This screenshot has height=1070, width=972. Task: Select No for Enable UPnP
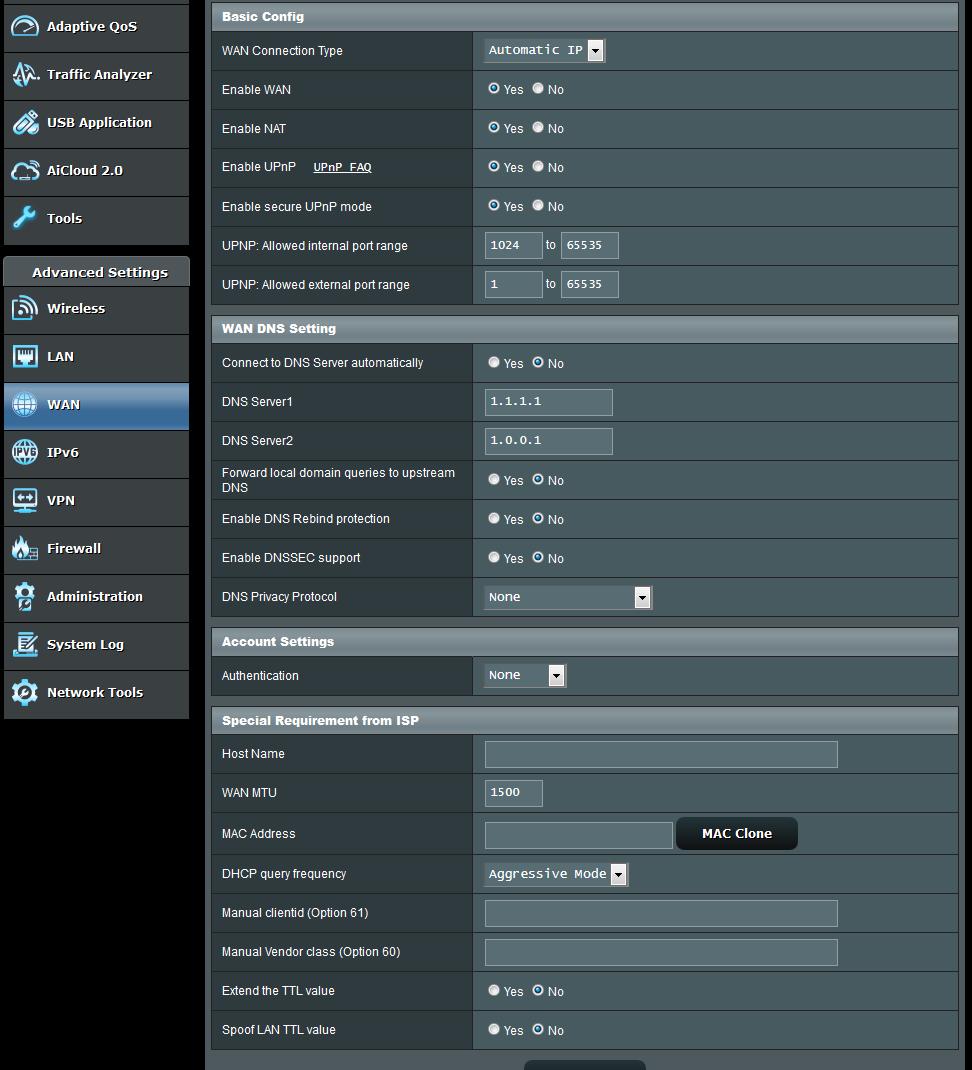(538, 167)
